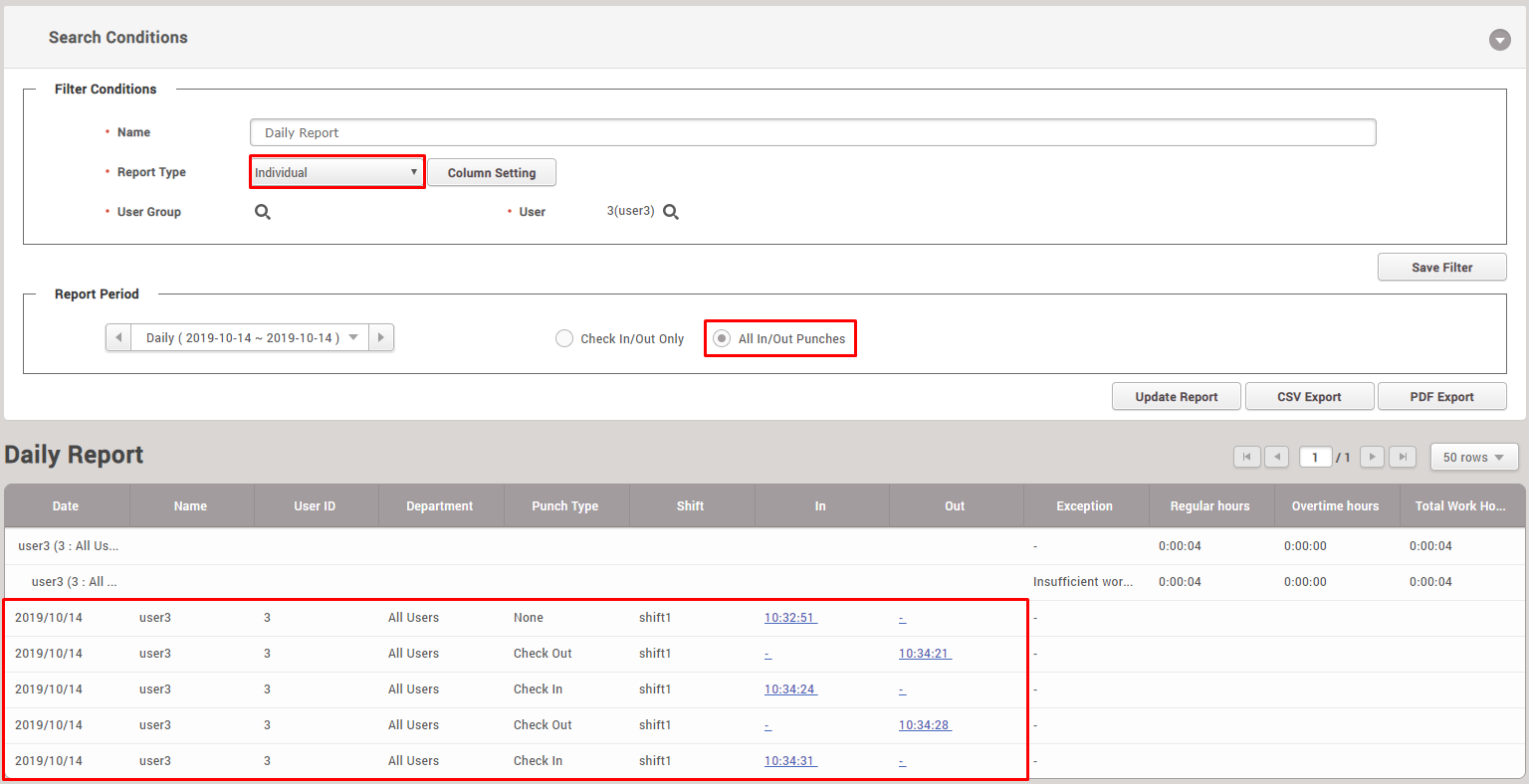
Task: Select Check In/Out Only radio button
Action: [x=564, y=338]
